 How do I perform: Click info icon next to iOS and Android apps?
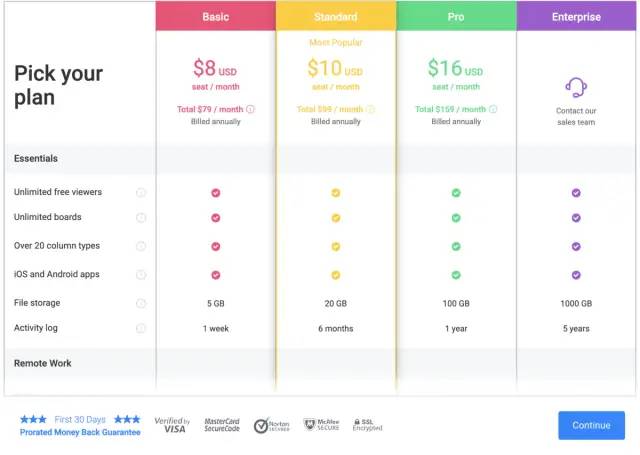[x=141, y=274]
